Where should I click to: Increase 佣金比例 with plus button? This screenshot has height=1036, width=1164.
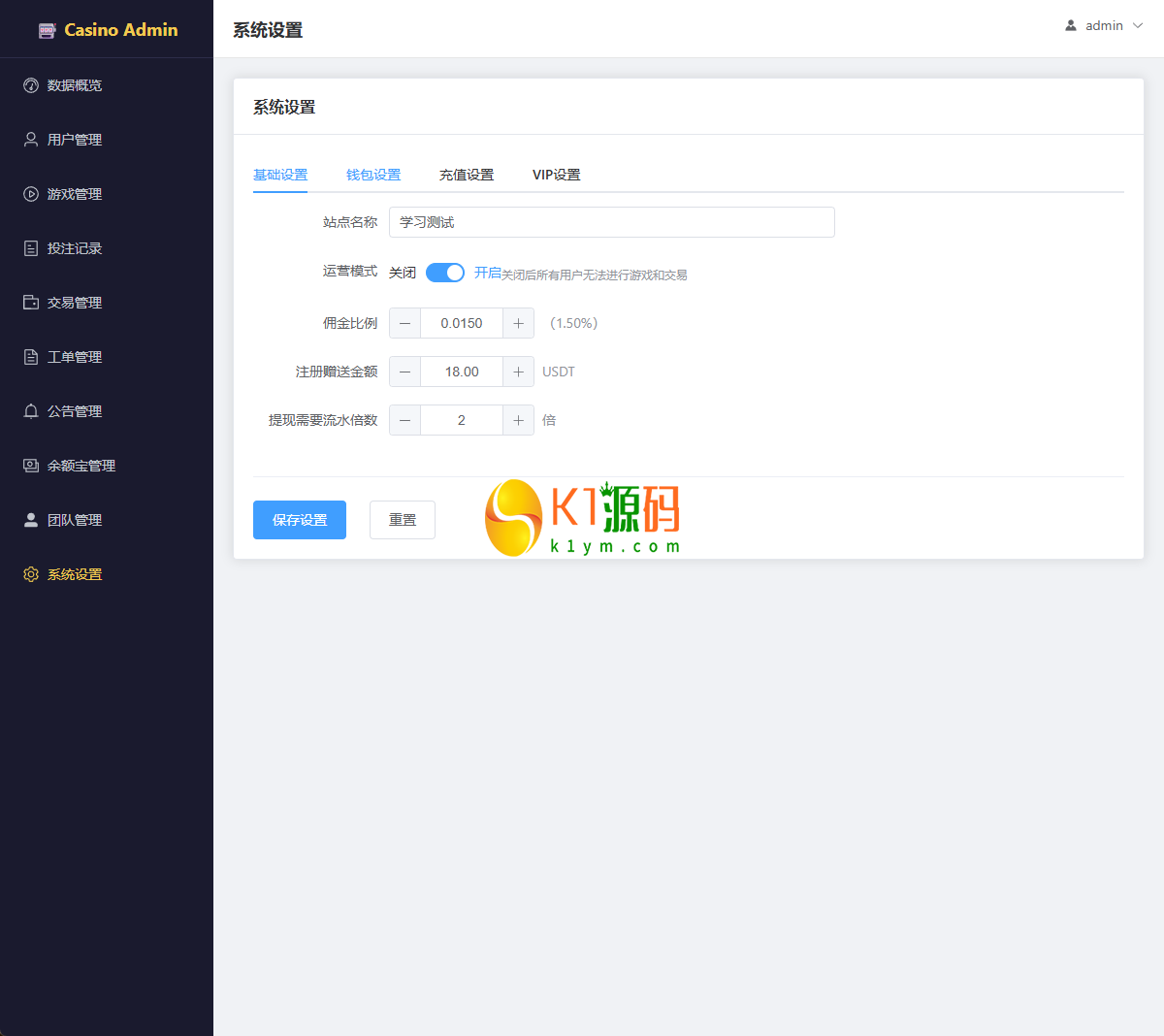(x=518, y=323)
